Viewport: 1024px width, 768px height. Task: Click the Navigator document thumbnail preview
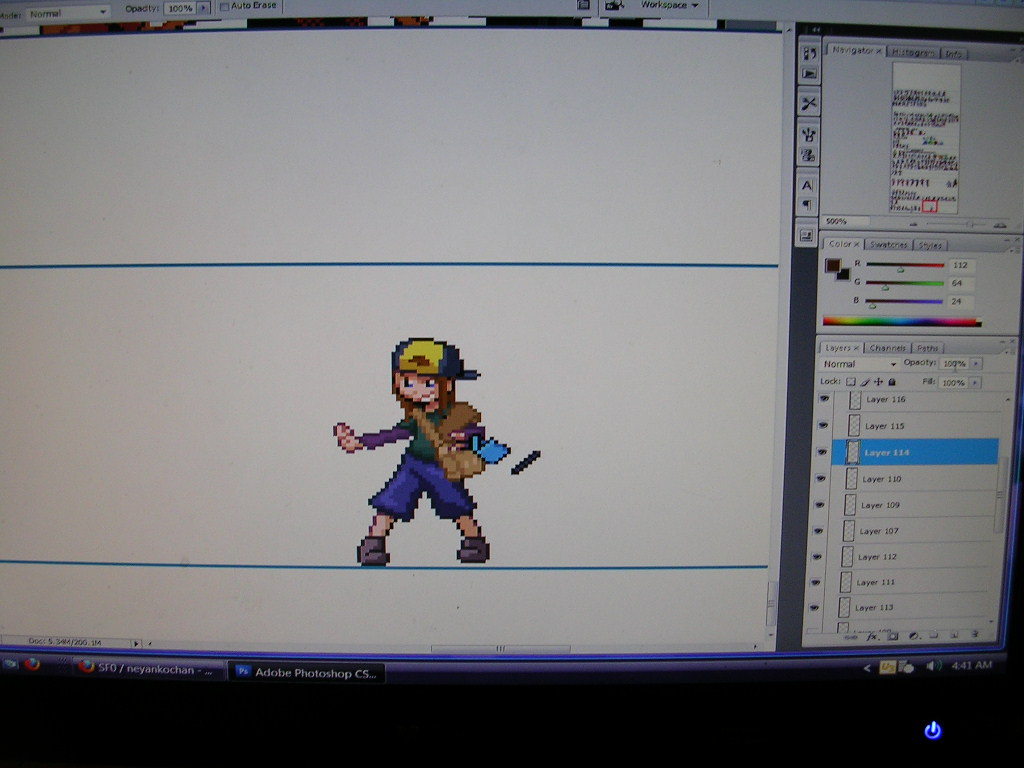coord(925,138)
